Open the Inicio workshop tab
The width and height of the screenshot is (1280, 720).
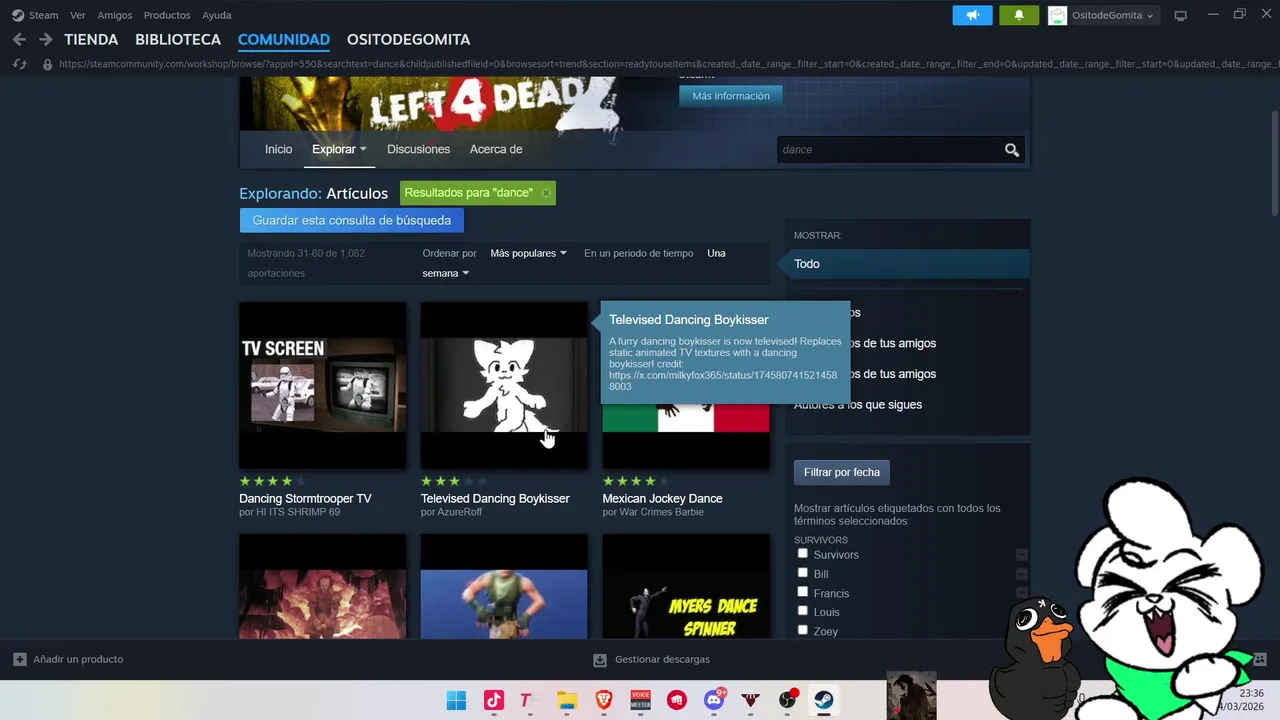(x=278, y=149)
